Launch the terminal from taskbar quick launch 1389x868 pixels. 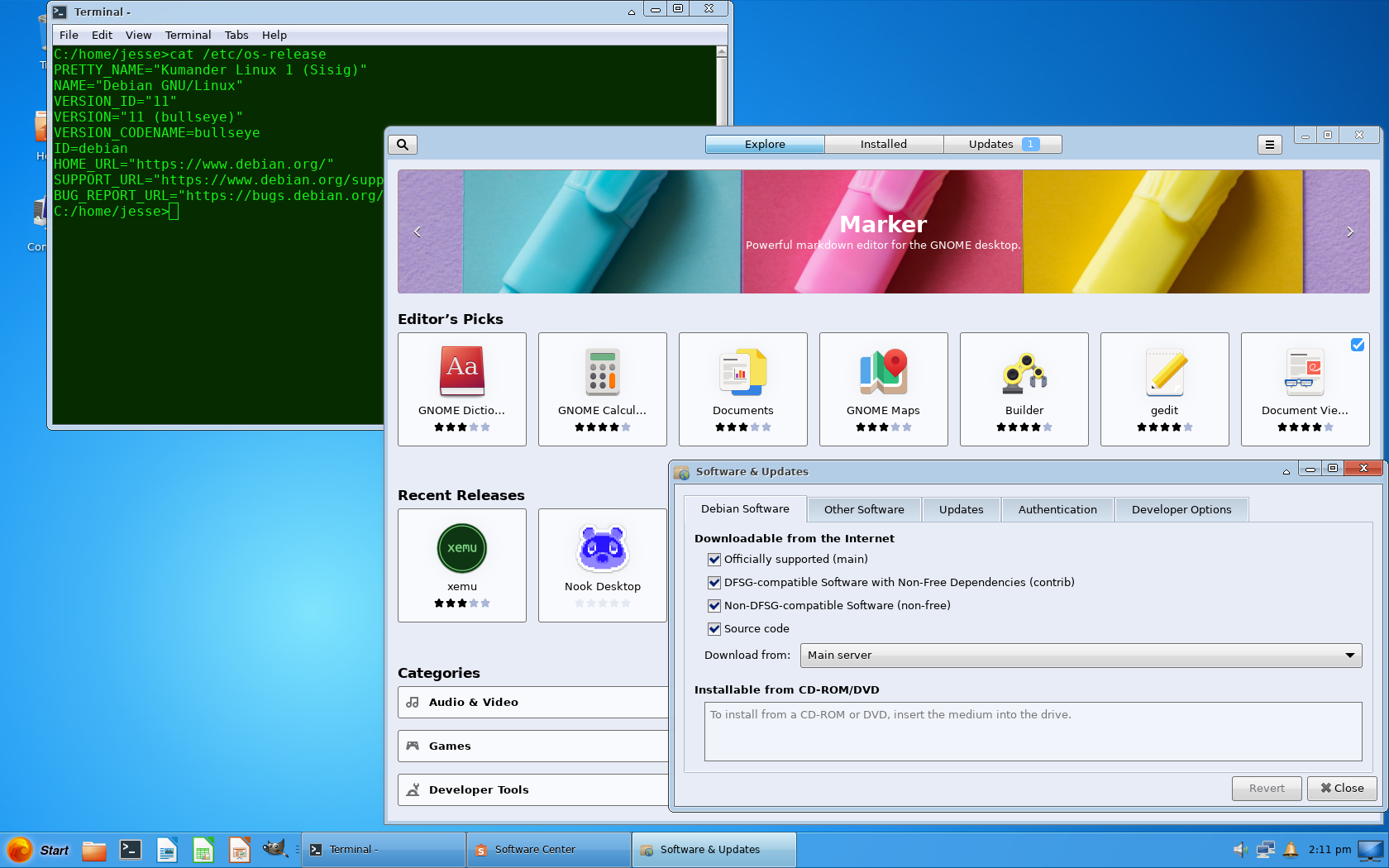131,850
